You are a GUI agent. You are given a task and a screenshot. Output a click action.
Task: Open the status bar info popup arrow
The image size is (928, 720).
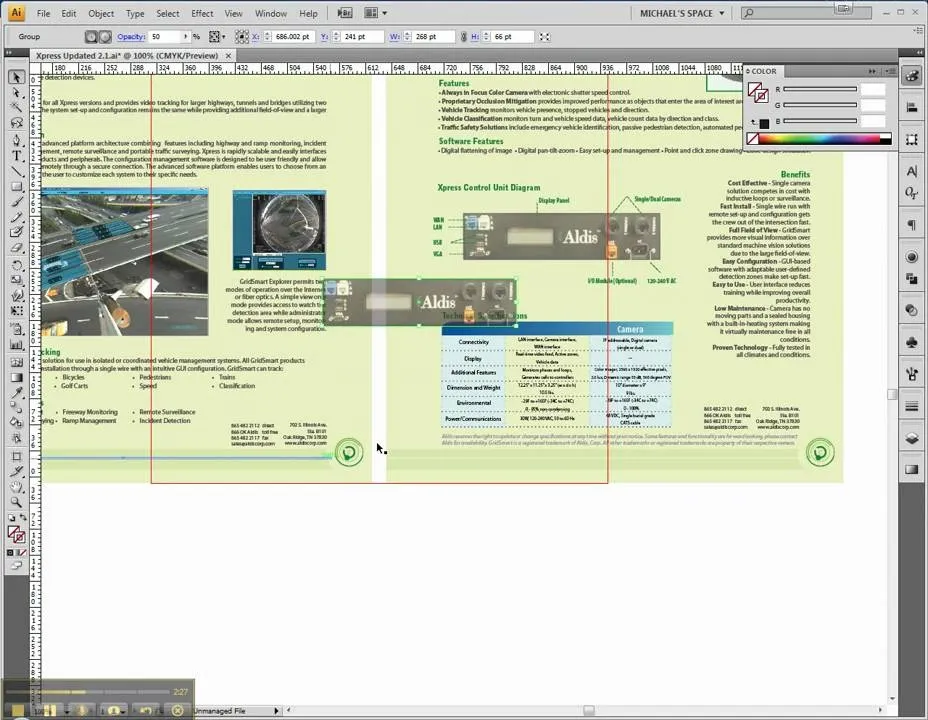click(x=276, y=711)
